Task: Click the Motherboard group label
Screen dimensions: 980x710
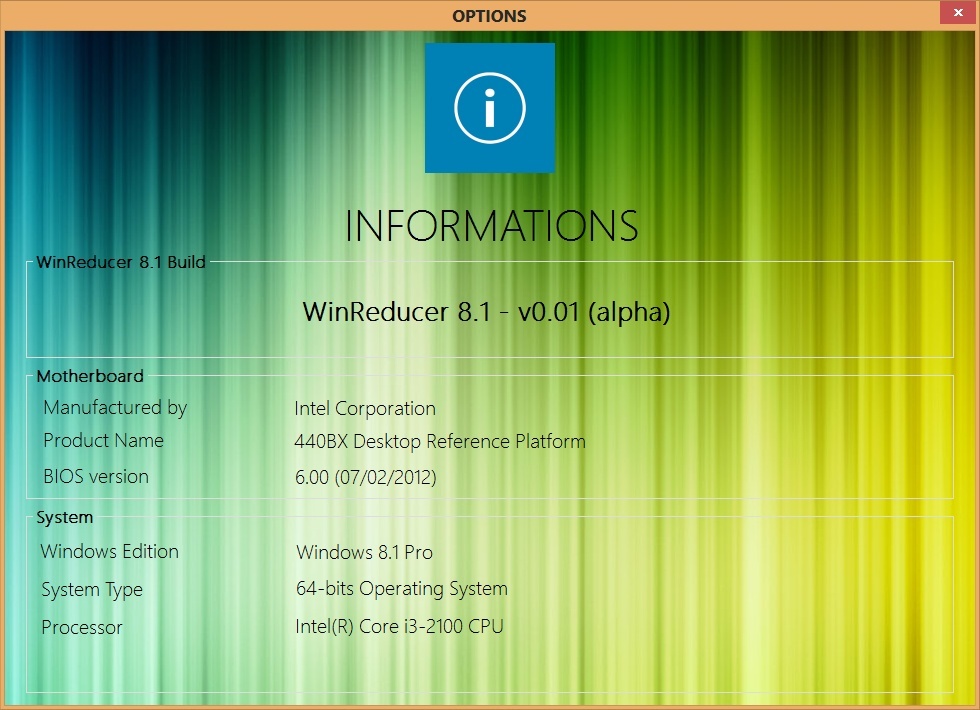Action: 90,376
